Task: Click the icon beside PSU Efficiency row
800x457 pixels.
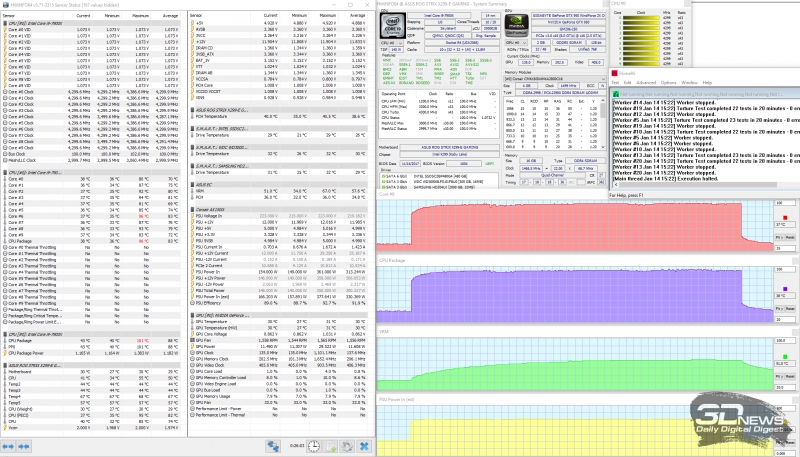Action: (x=192, y=302)
